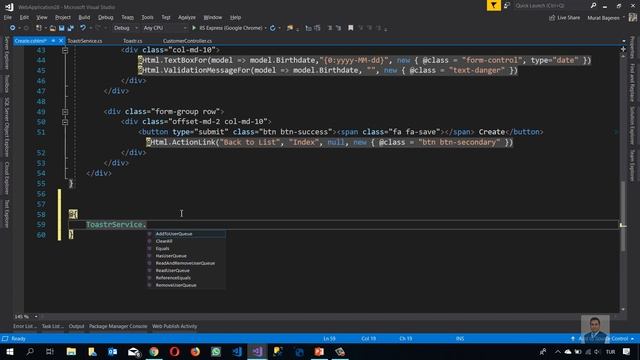Switch to the ToastrService.cs tab

click(85, 41)
